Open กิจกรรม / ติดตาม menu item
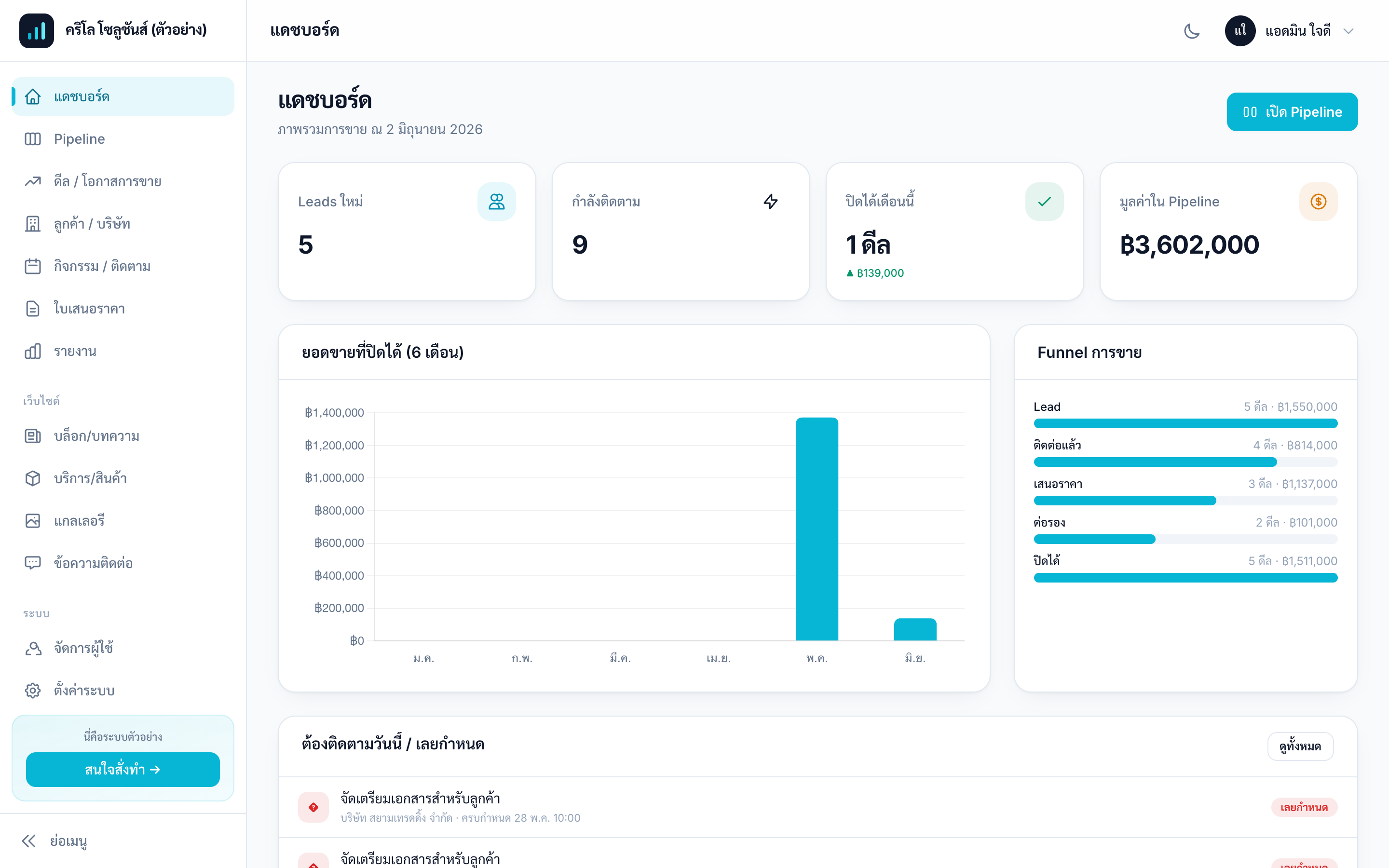 click(x=123, y=266)
